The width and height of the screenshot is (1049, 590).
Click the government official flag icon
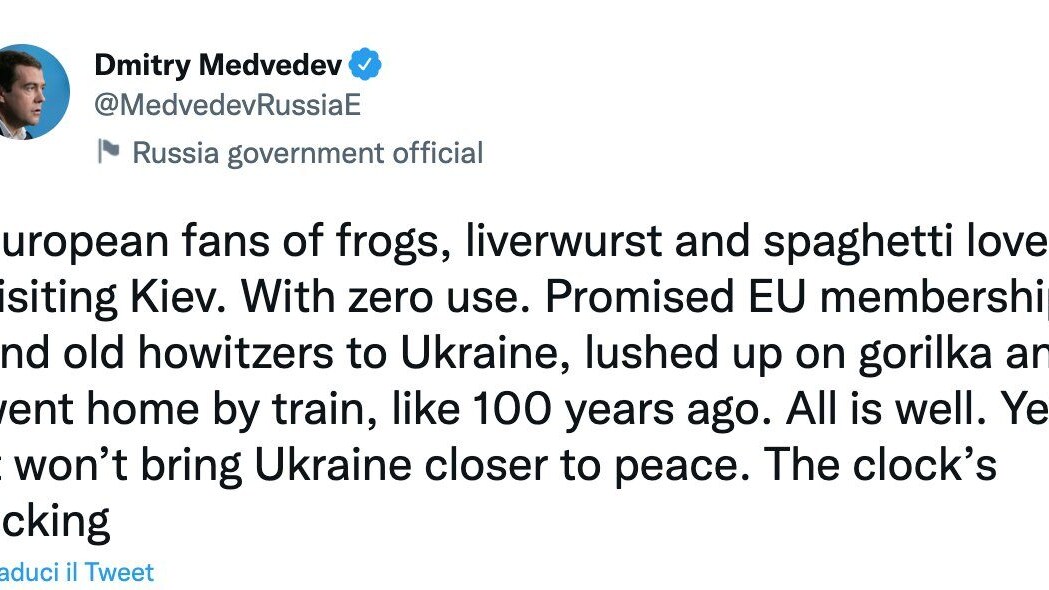[108, 152]
